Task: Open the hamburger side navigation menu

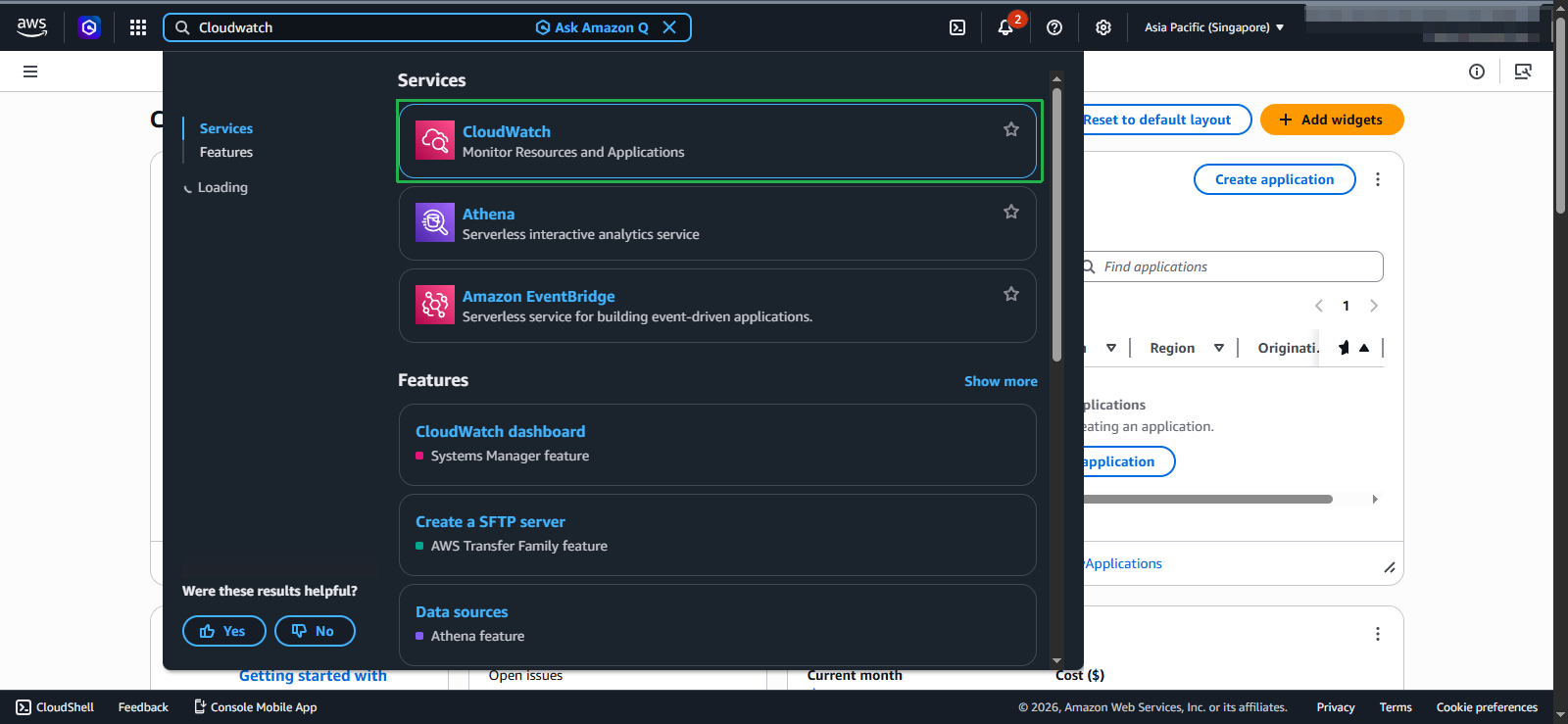Action: pos(30,72)
